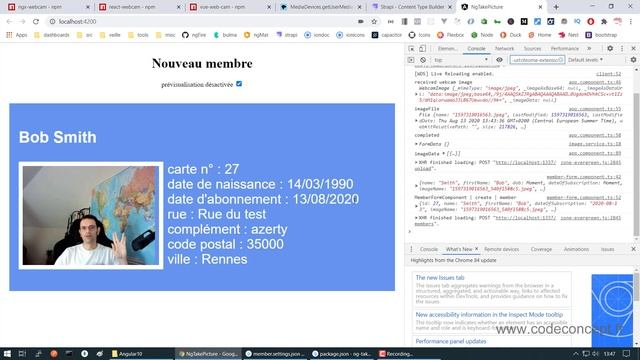Click the inspect element picker icon
The image size is (640, 360).
(x=411, y=49)
